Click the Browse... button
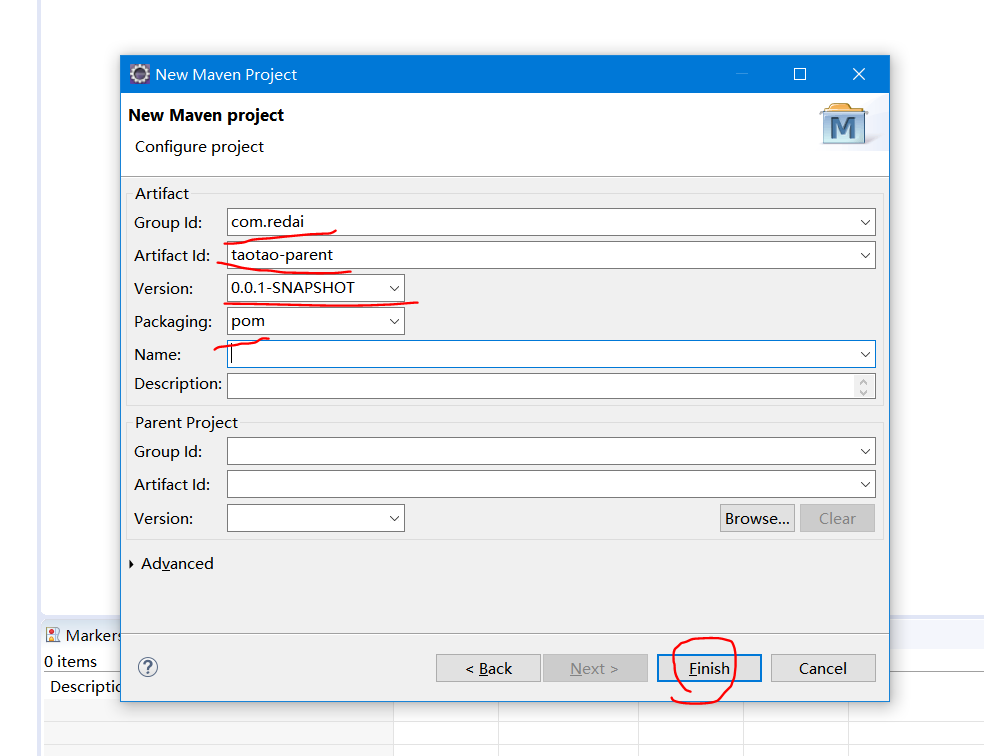The height and width of the screenshot is (756, 984). click(x=757, y=518)
